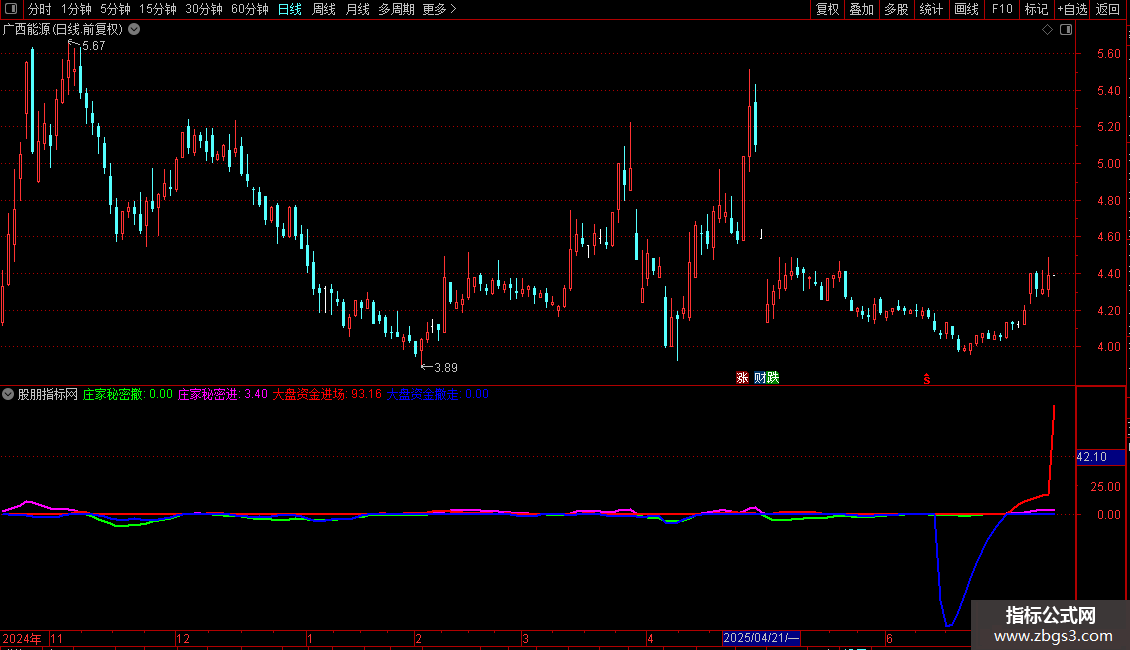1130x650 pixels.
Task: Click the 叠加 overlay button
Action: [861, 9]
